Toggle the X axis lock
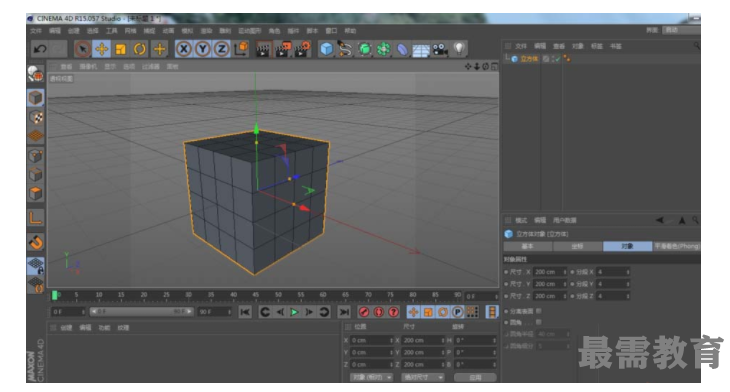The height and width of the screenshot is (392, 730). [x=184, y=49]
